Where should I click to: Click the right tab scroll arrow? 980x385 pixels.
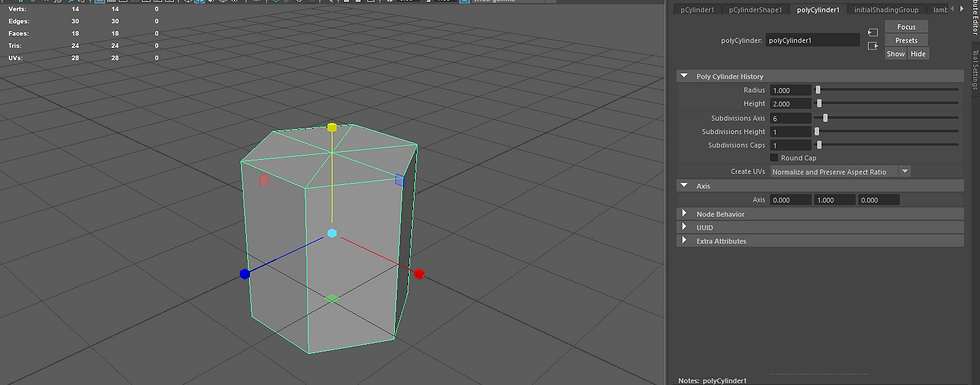(x=961, y=9)
